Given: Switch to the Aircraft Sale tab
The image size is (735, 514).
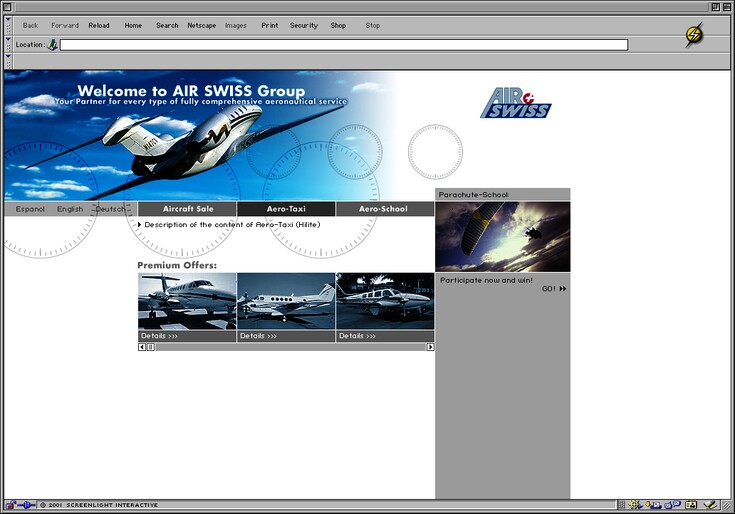Looking at the screenshot, I should [x=188, y=209].
